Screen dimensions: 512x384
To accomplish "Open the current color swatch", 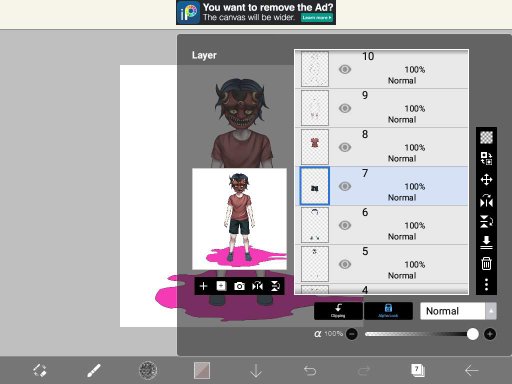I will click(x=202, y=370).
